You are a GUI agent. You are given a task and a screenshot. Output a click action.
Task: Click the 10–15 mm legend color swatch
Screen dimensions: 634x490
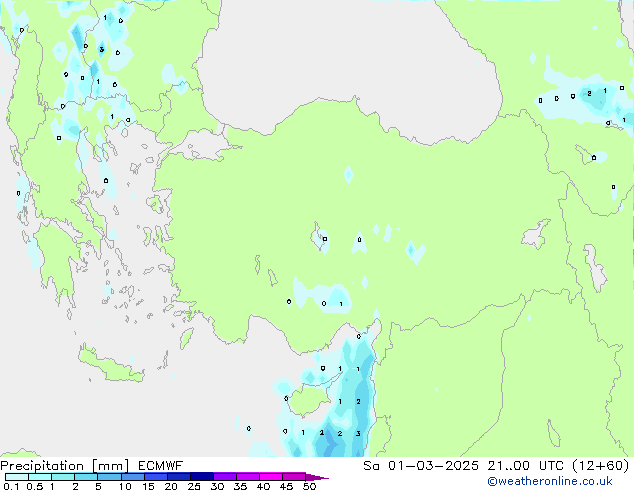pos(132,477)
